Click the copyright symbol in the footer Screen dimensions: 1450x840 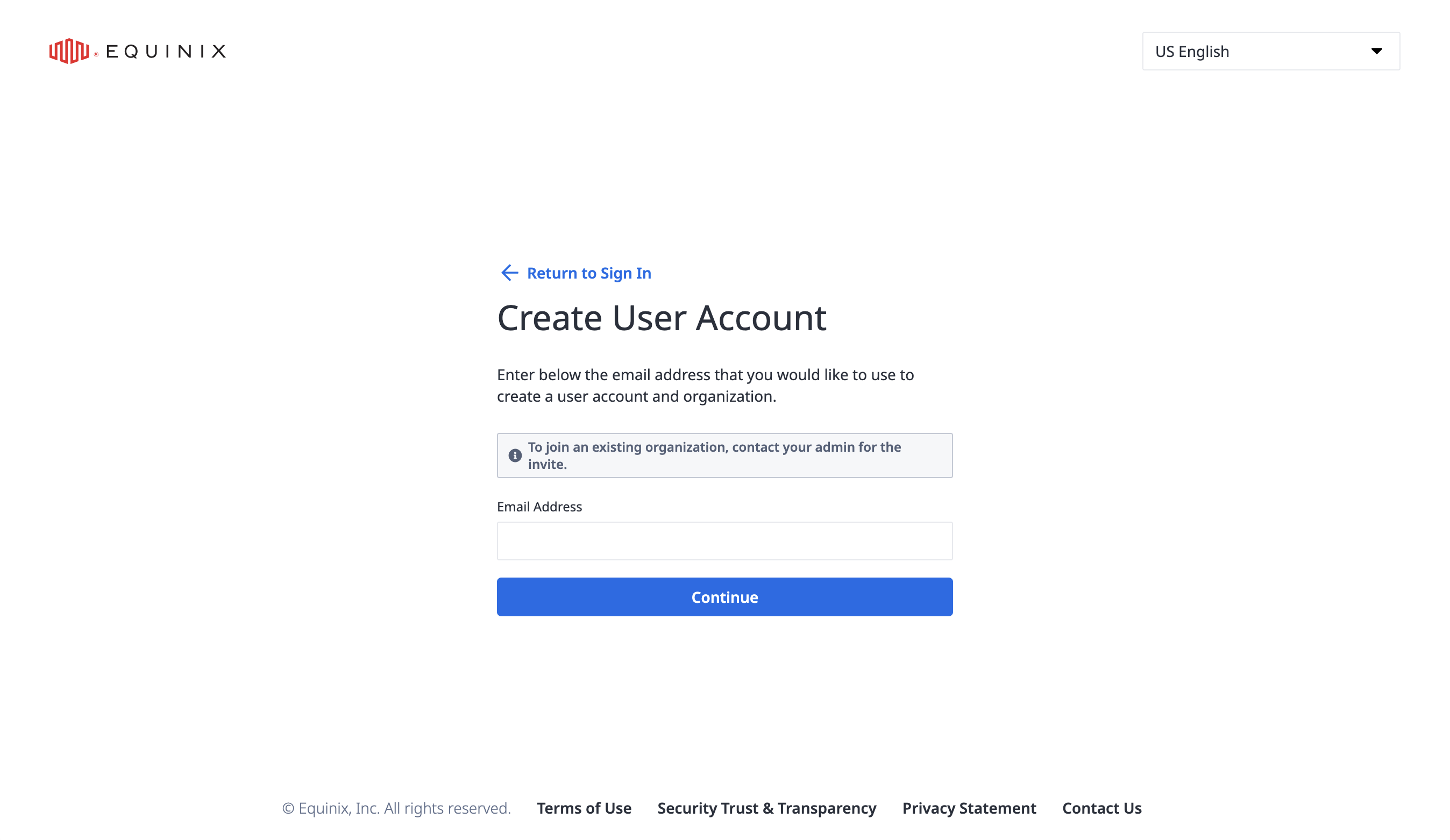(x=288, y=808)
